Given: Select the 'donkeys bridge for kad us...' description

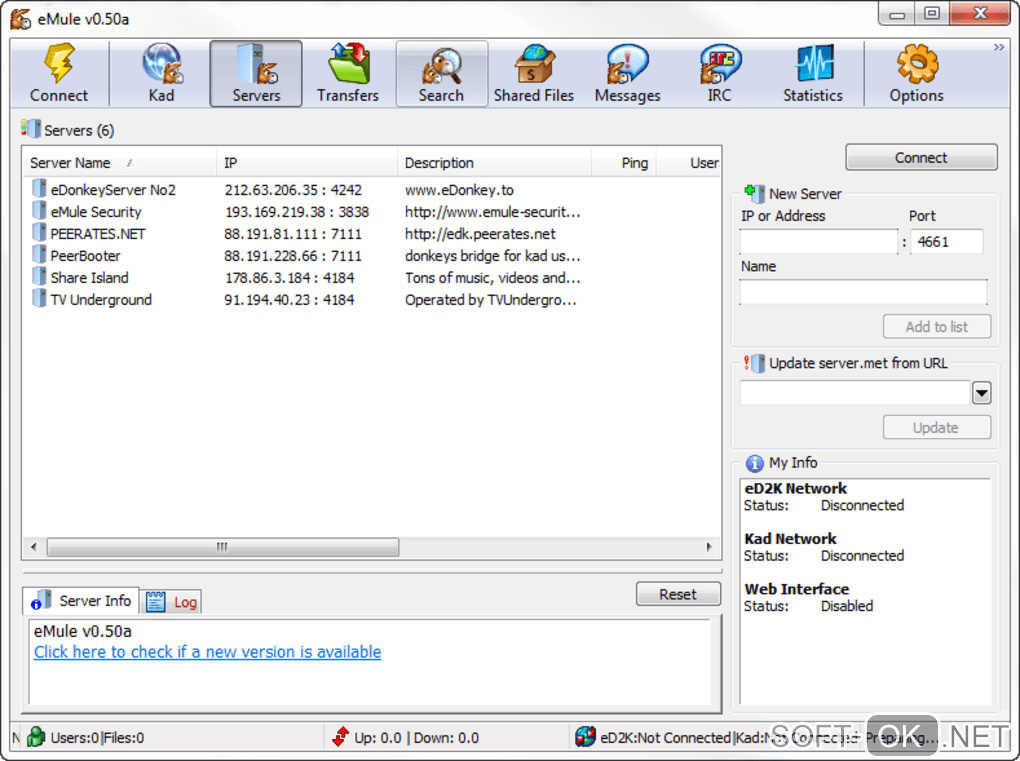Looking at the screenshot, I should 492,256.
